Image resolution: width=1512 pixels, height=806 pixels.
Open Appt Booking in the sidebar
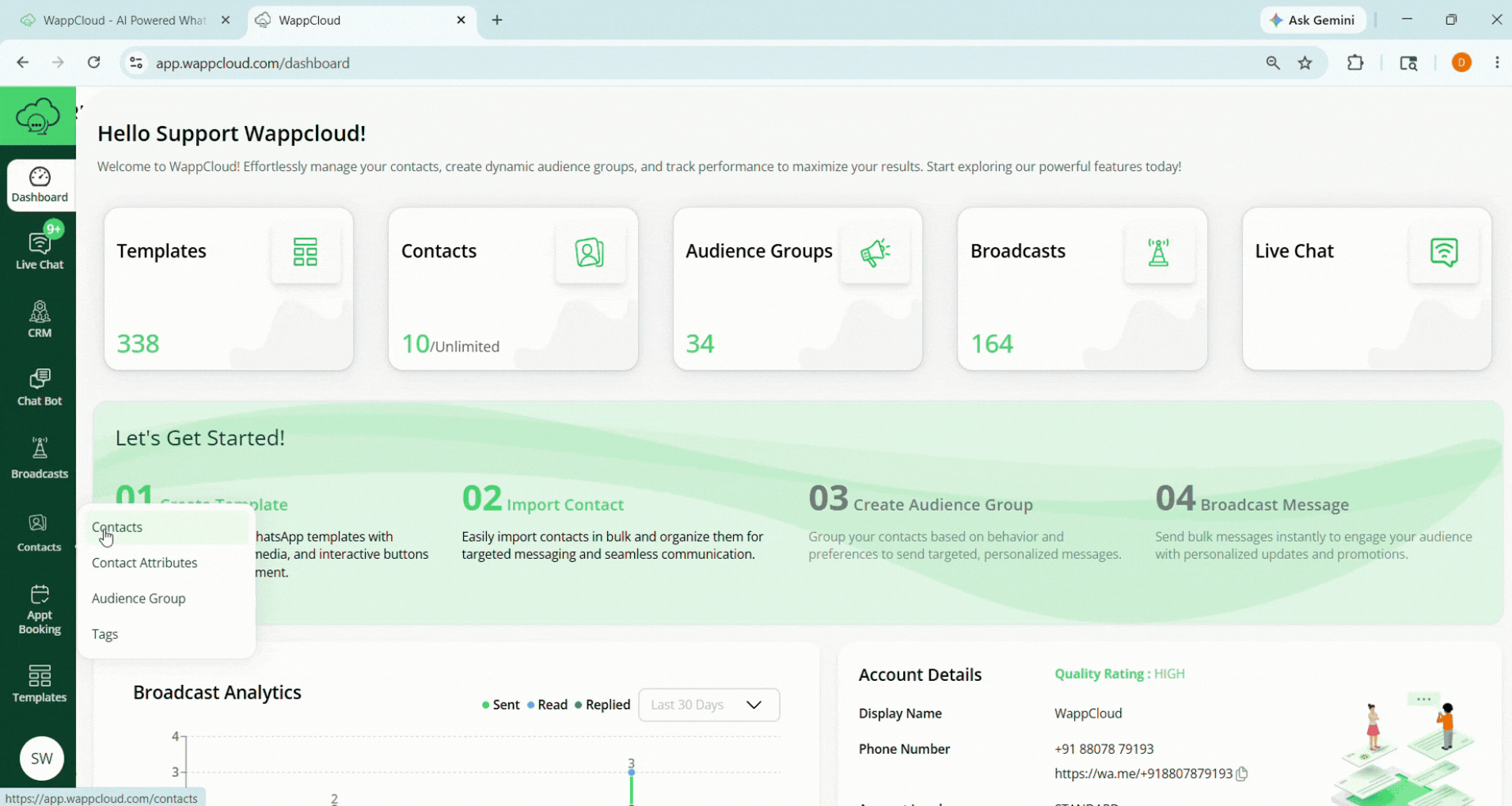(x=40, y=610)
